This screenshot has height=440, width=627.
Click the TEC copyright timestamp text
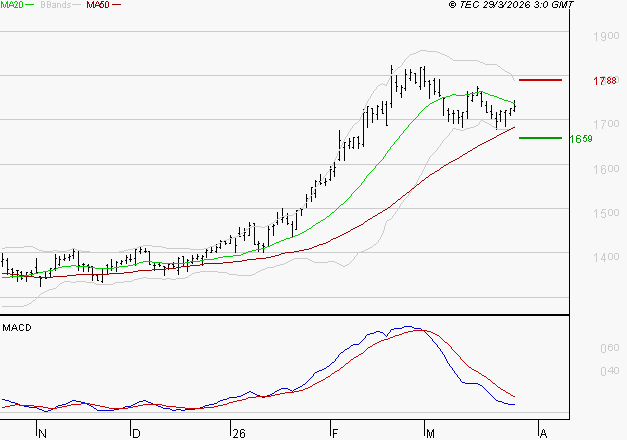tap(511, 5)
